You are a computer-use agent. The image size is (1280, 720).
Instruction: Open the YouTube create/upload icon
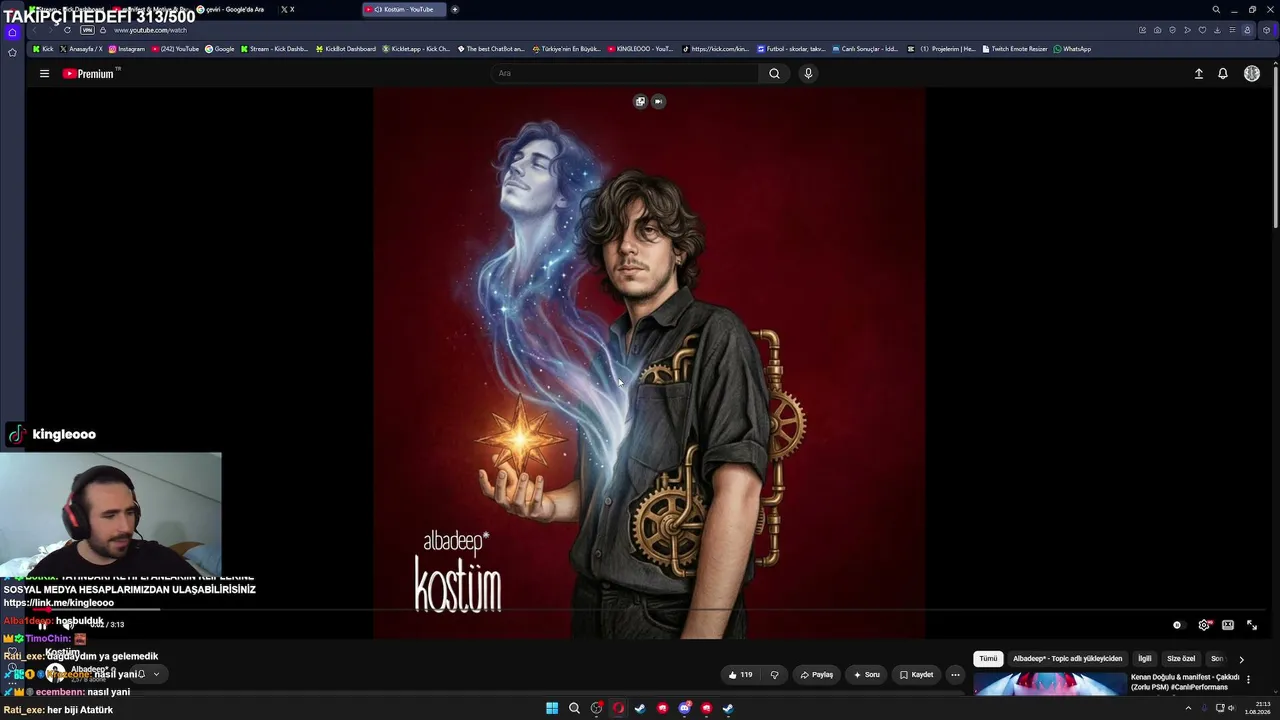click(x=1198, y=73)
